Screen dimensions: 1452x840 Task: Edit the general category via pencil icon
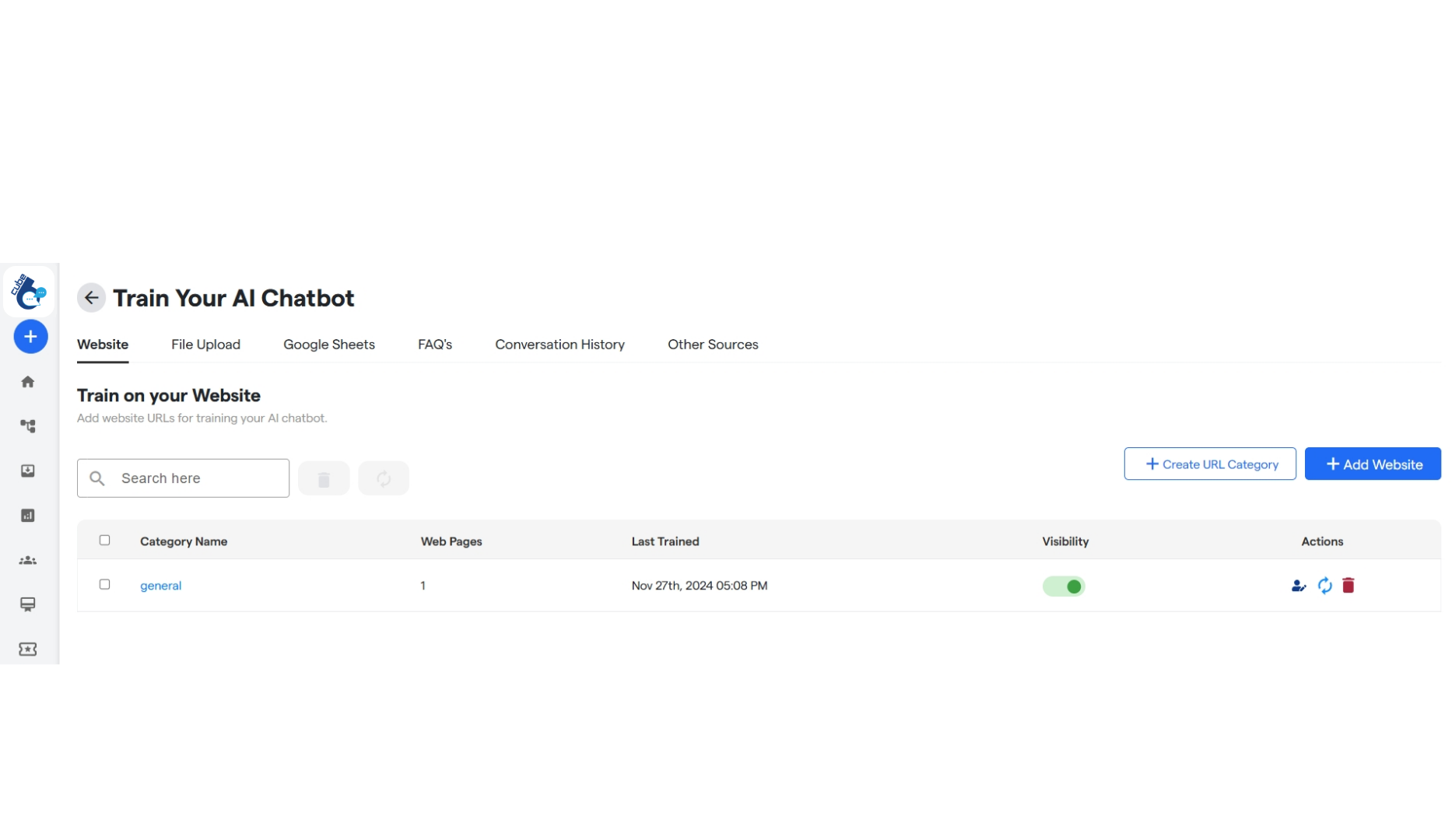(1298, 586)
